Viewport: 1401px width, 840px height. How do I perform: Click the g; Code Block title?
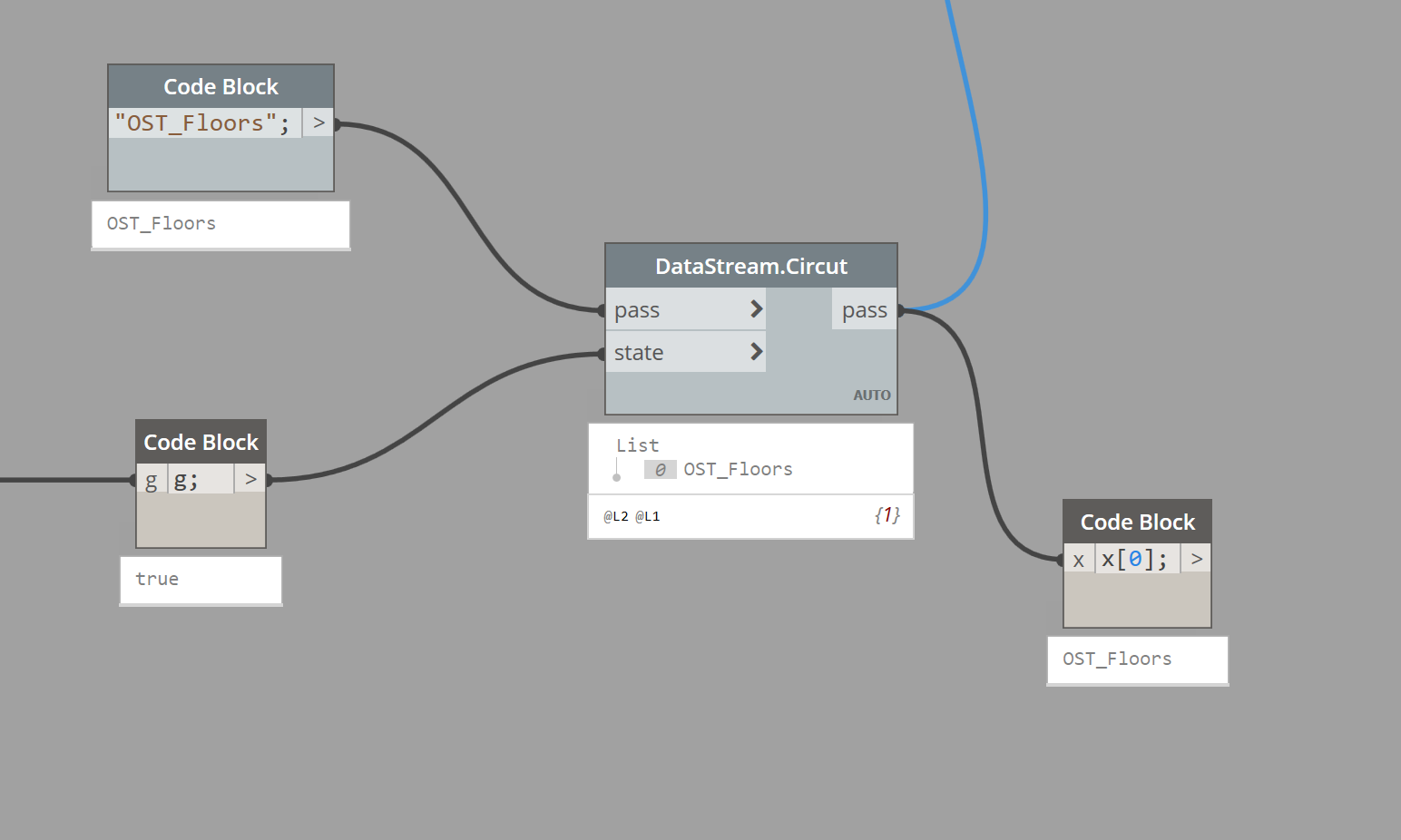[201, 442]
